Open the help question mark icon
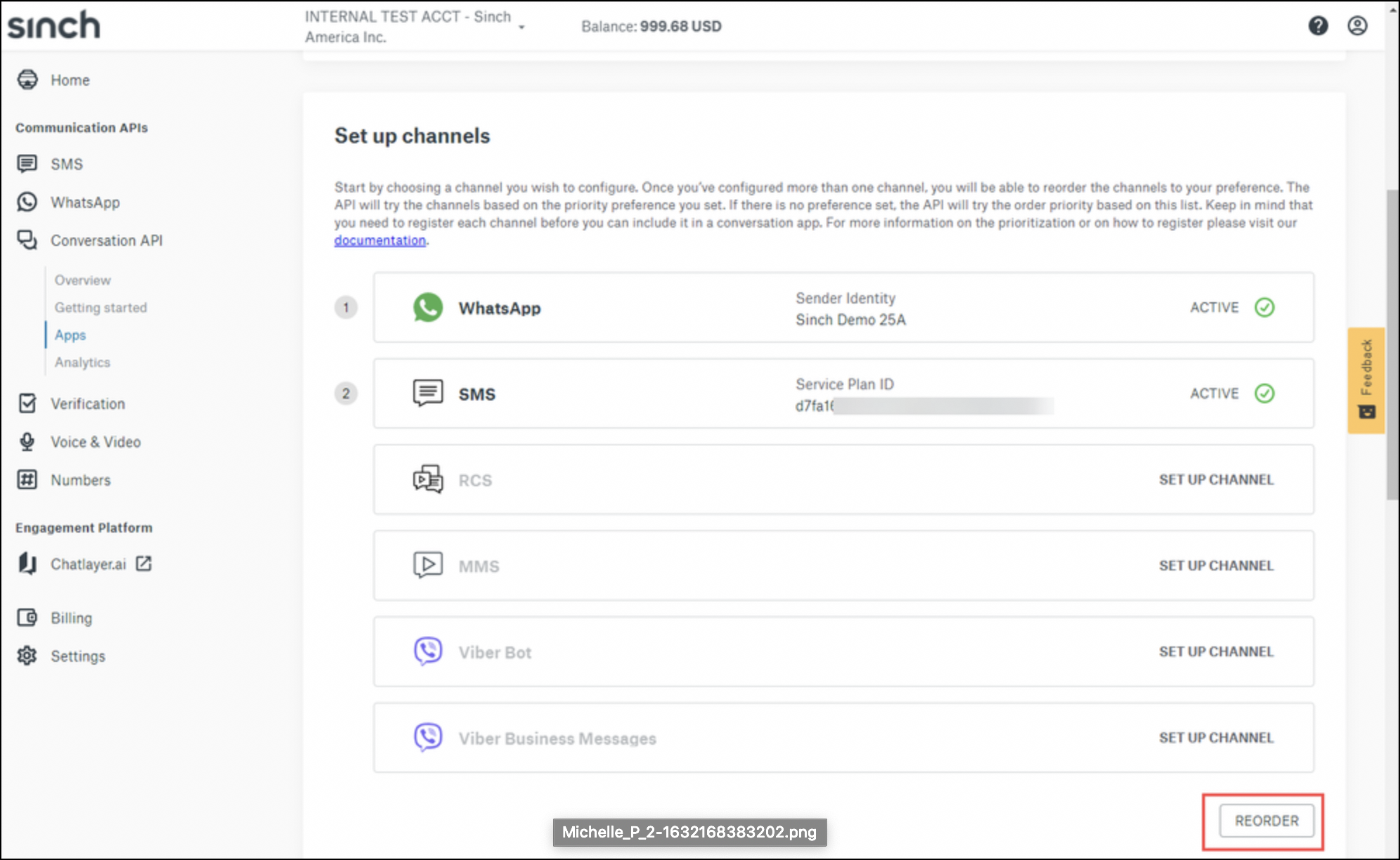The image size is (1400, 860). click(1319, 26)
